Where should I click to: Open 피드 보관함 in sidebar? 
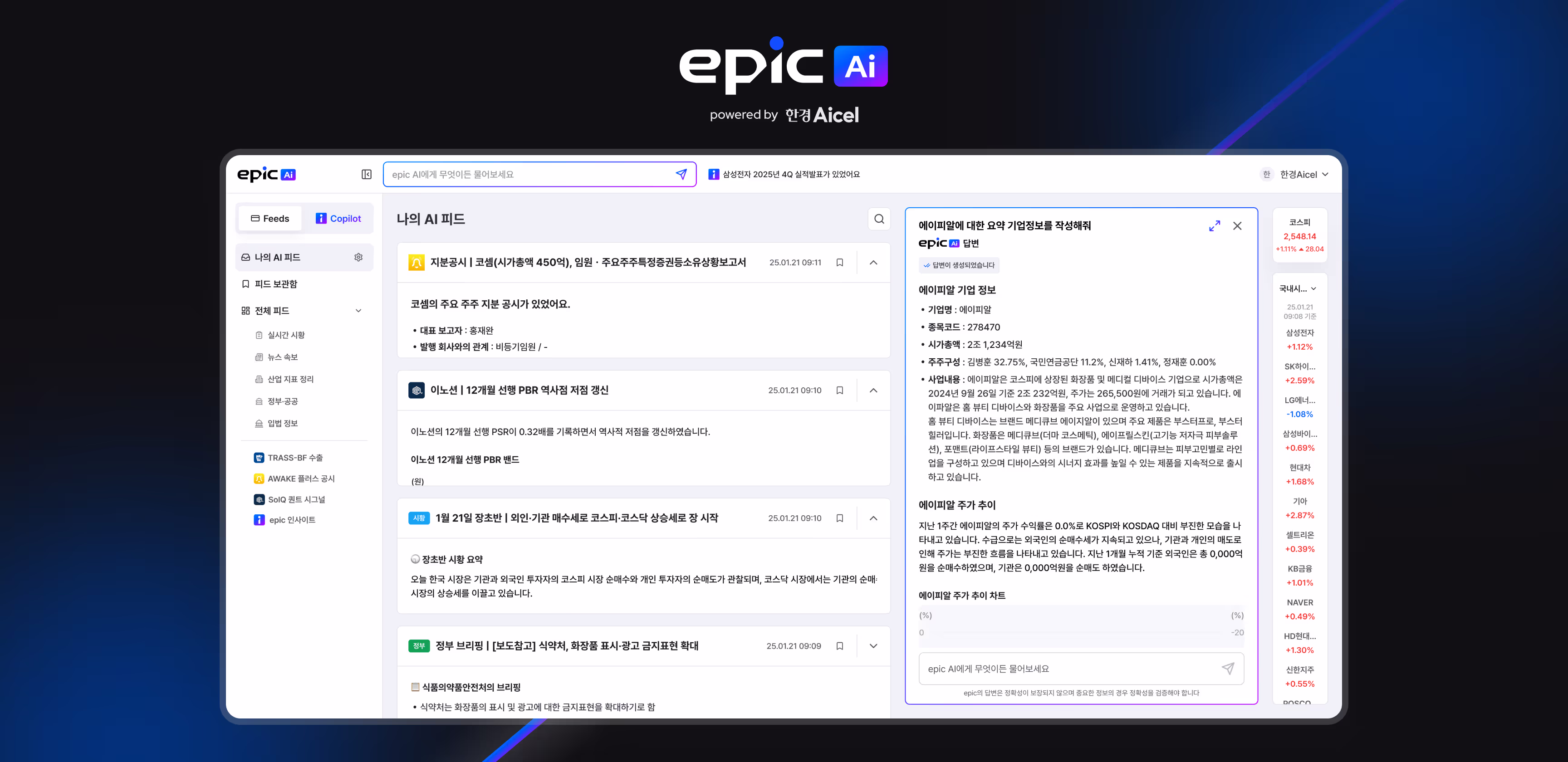coord(276,284)
